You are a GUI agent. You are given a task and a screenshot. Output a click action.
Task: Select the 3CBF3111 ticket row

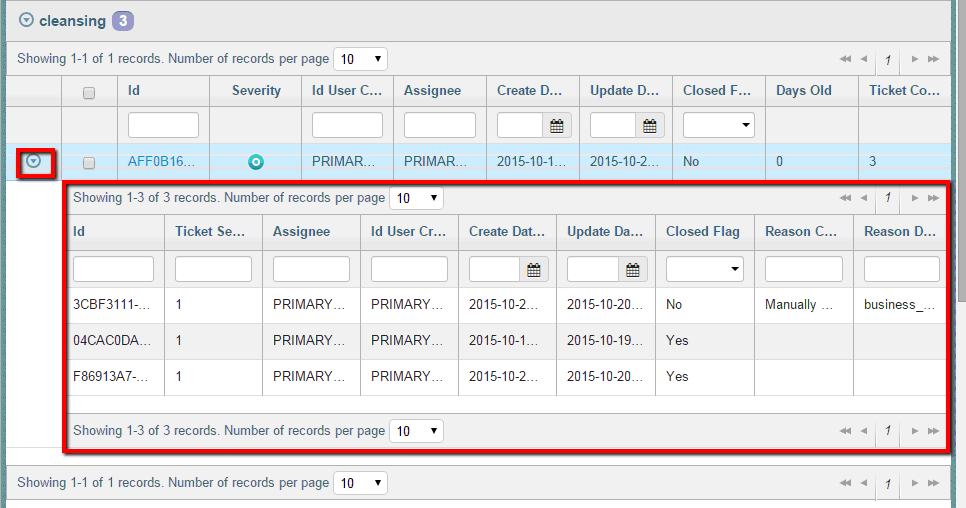[112, 305]
